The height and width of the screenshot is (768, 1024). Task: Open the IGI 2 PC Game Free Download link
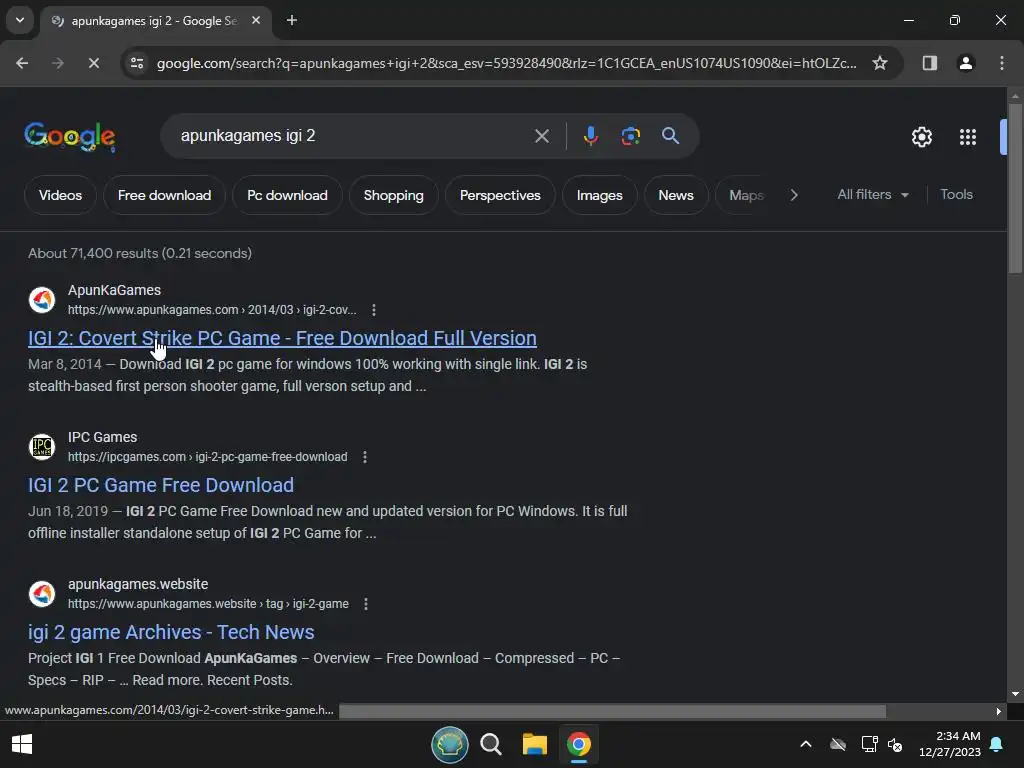click(x=161, y=485)
